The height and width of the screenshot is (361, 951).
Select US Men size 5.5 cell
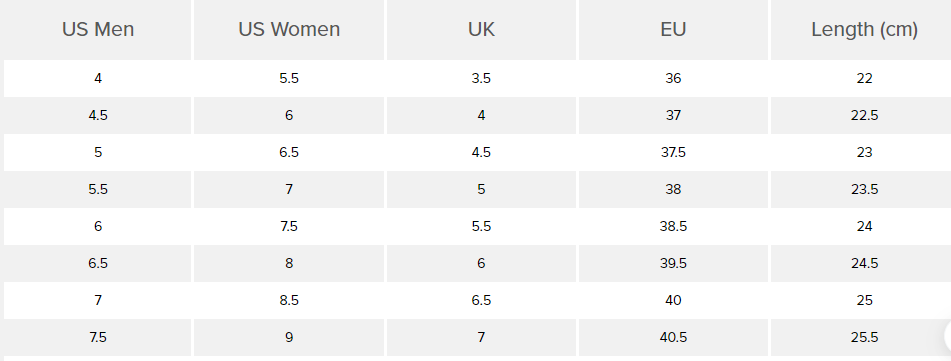coord(98,189)
